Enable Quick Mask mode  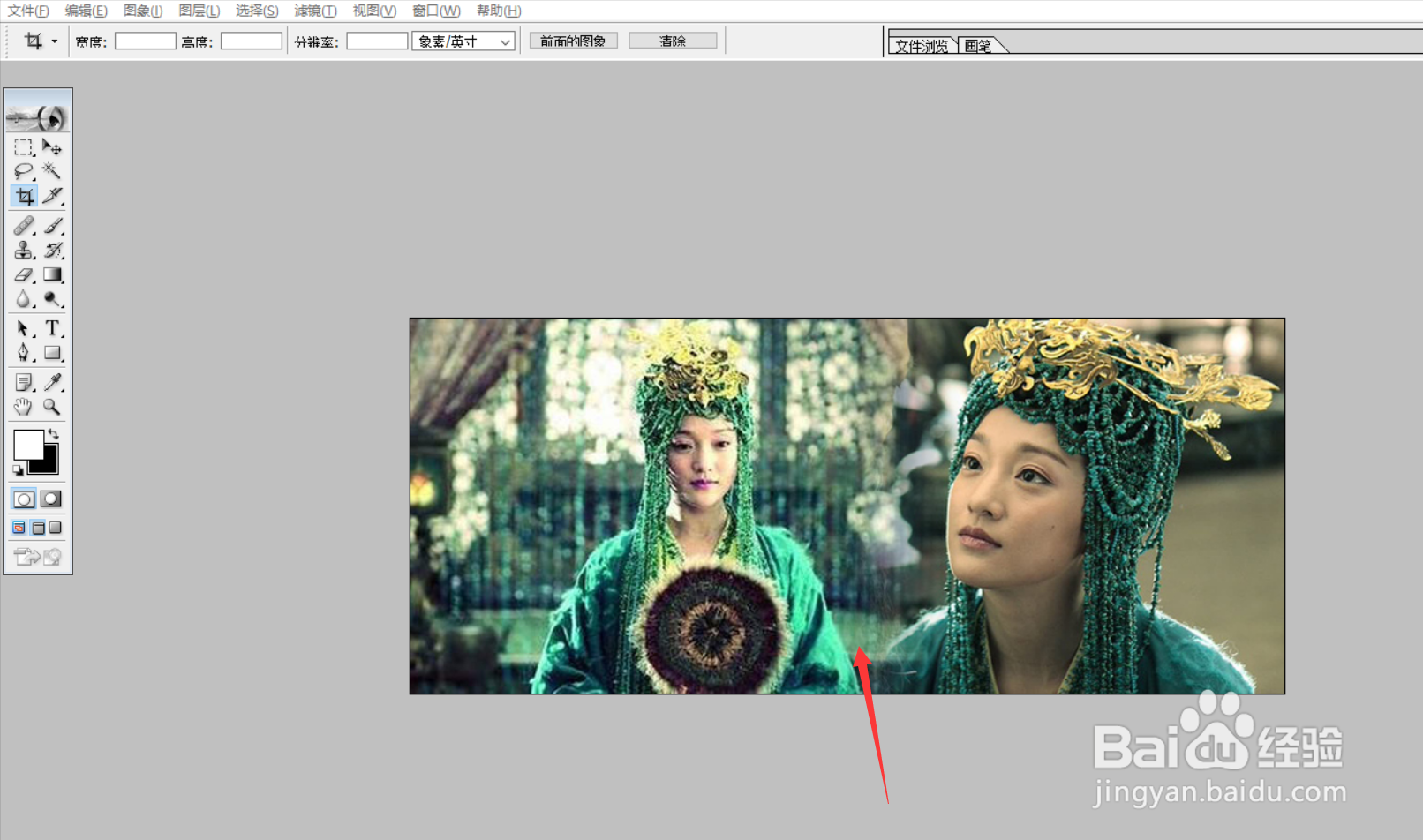coord(51,499)
